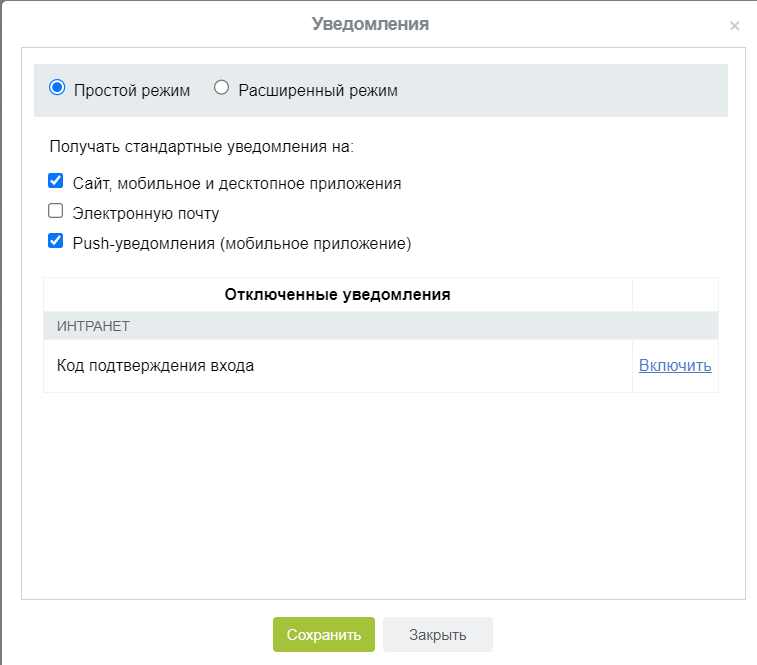Select the Простой режим radio button
The height and width of the screenshot is (665, 757).
tap(57, 88)
